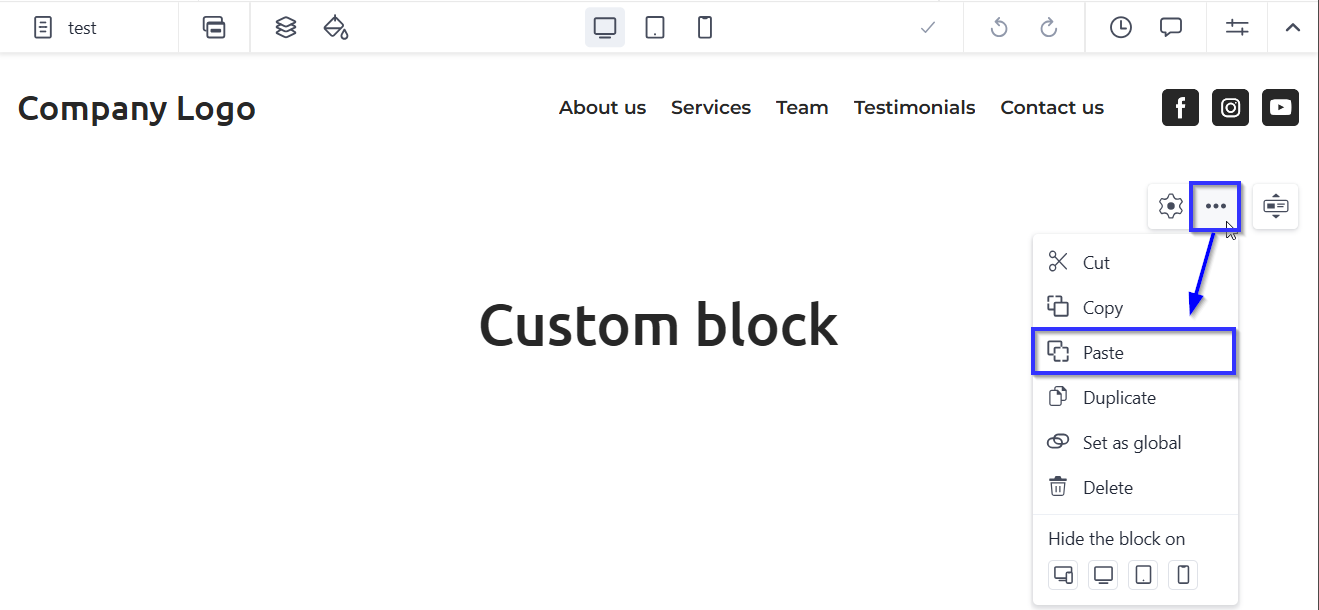Open the Services nav link

pyautogui.click(x=711, y=107)
